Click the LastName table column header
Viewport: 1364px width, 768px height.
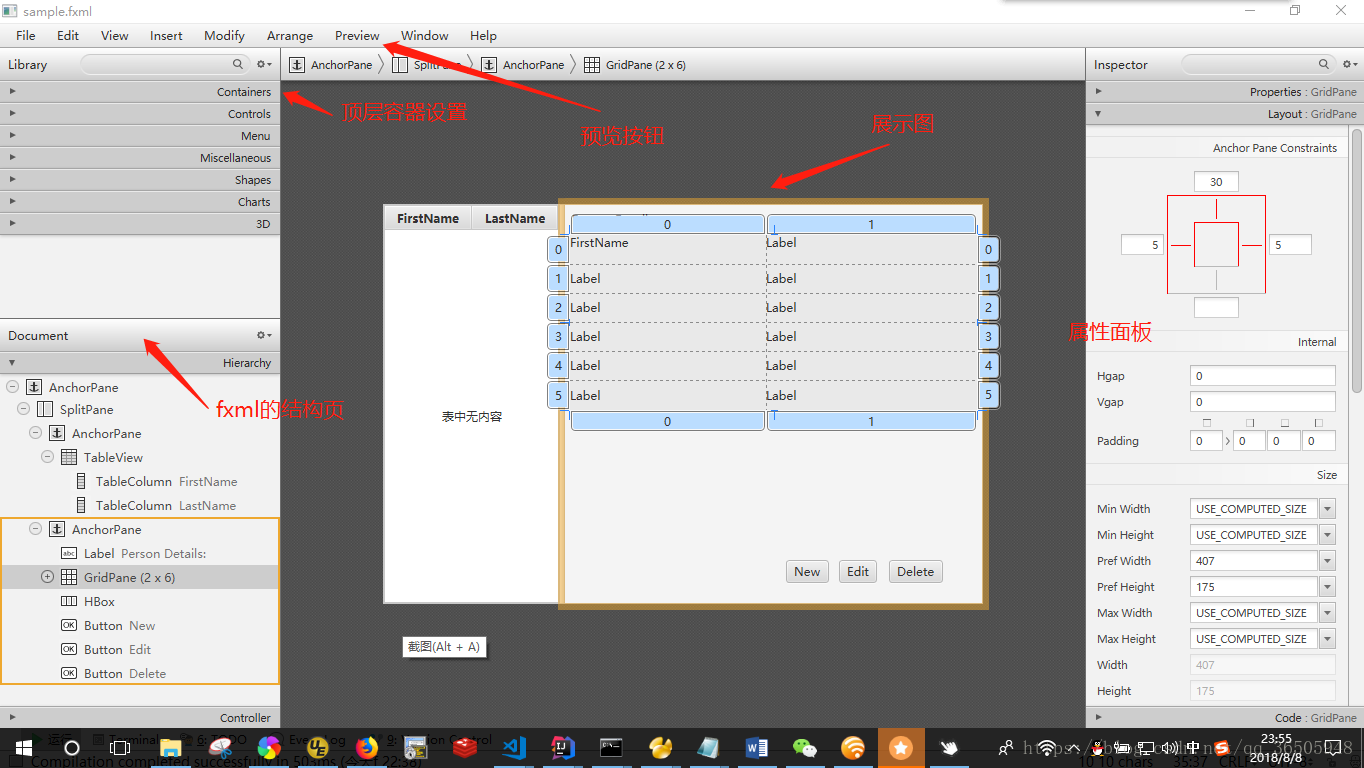pos(515,218)
